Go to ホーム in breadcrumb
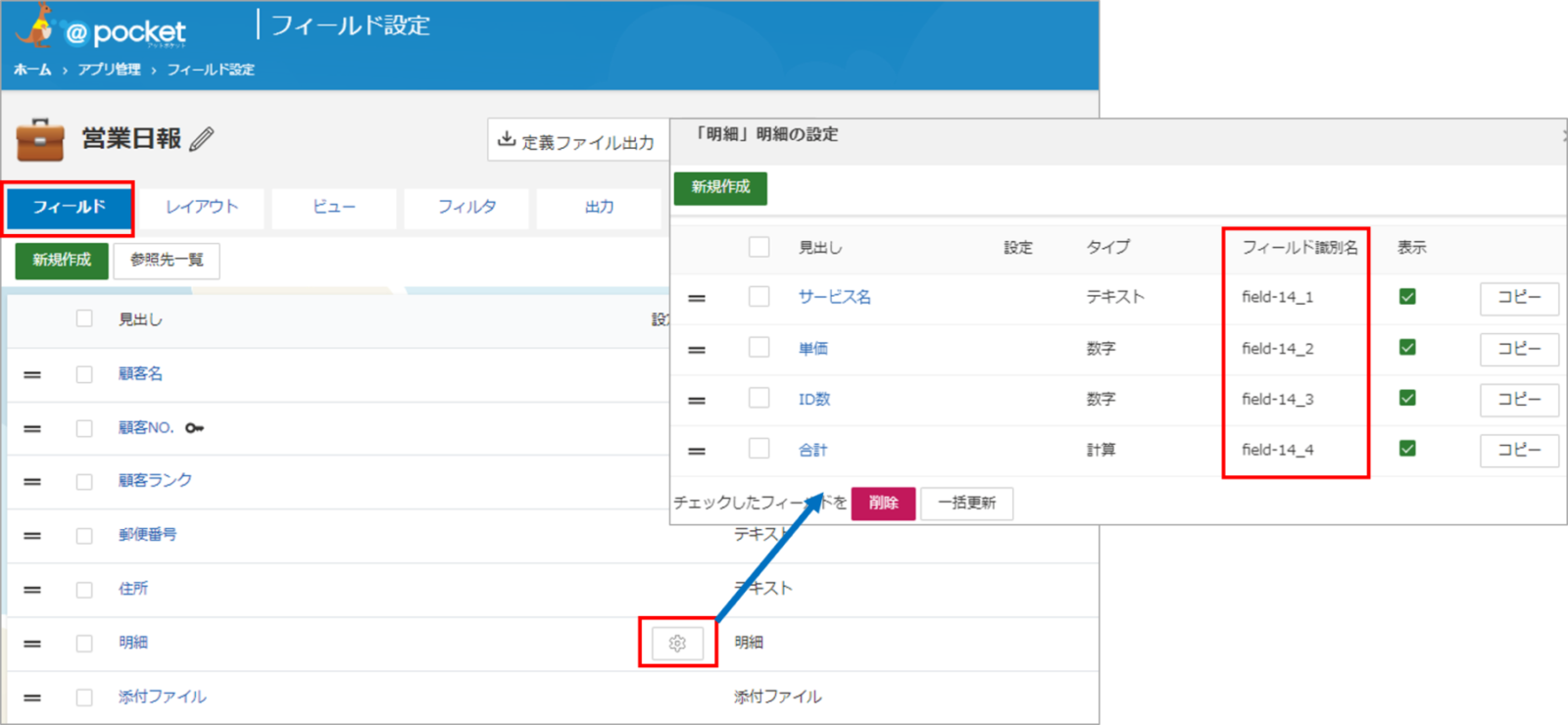The height and width of the screenshot is (725, 1568). (x=32, y=70)
